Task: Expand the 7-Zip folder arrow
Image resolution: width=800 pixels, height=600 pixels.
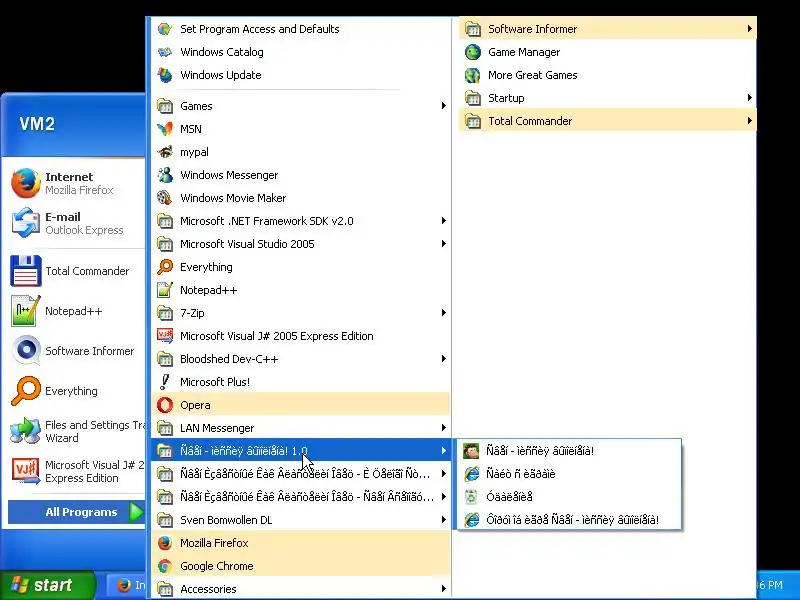Action: pos(443,313)
